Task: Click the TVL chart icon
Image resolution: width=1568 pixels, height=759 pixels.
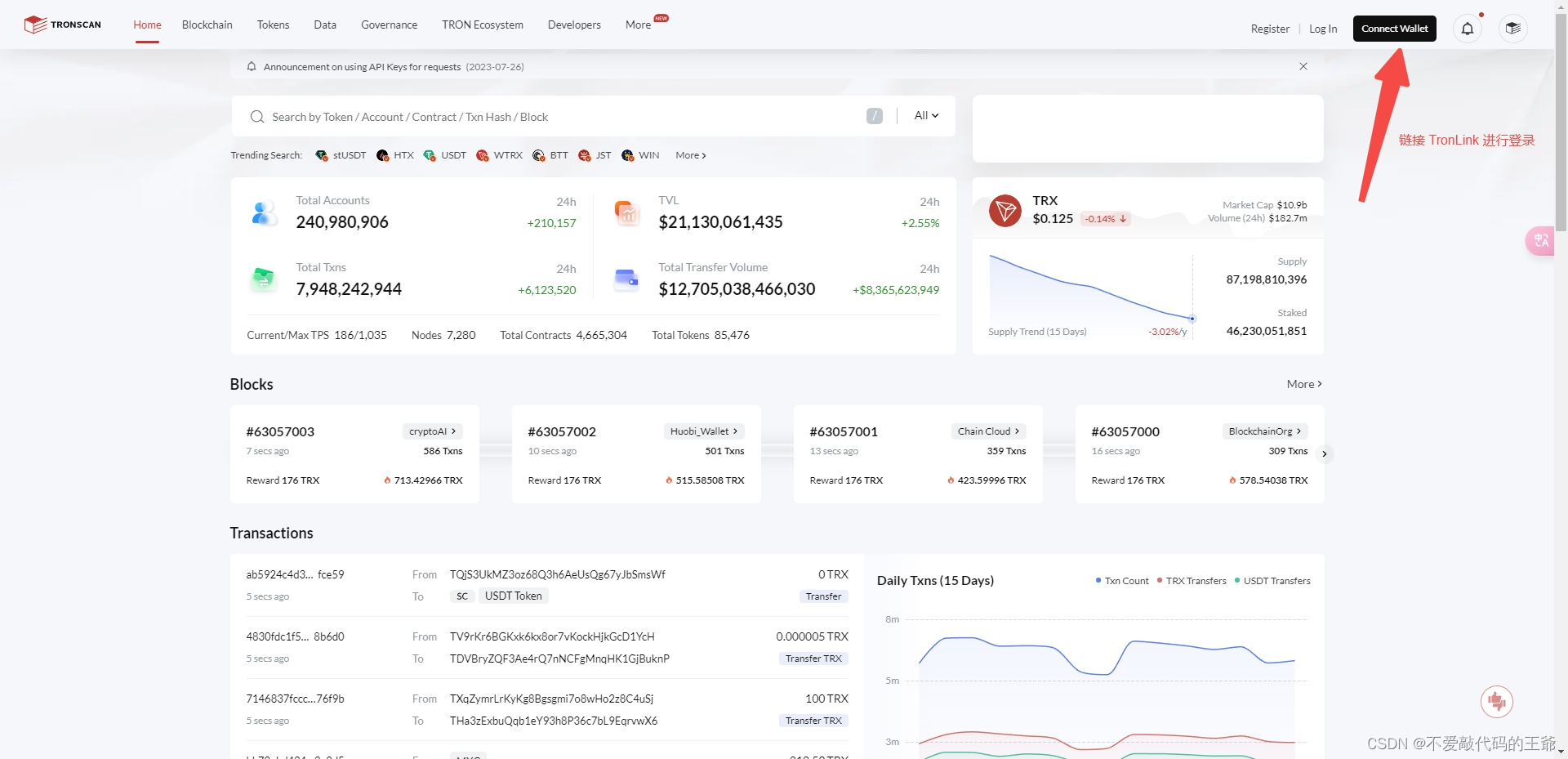Action: (x=627, y=212)
